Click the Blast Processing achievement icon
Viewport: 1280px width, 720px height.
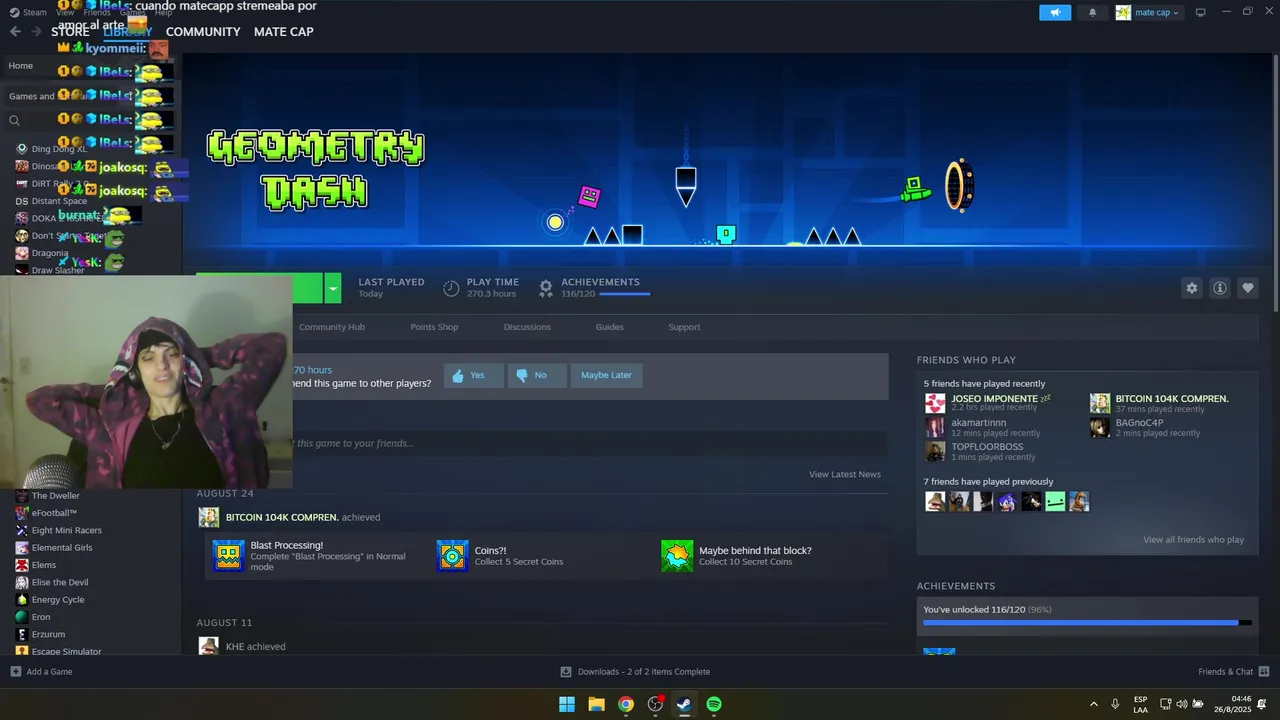pos(229,555)
